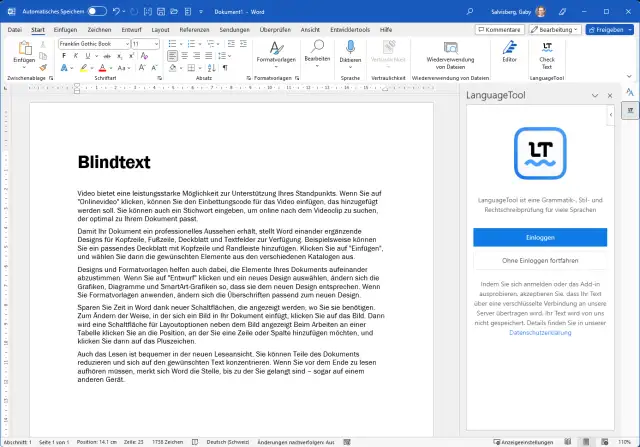The height and width of the screenshot is (447, 640).
Task: Open the Editor tool in the ribbon
Action: pyautogui.click(x=510, y=49)
